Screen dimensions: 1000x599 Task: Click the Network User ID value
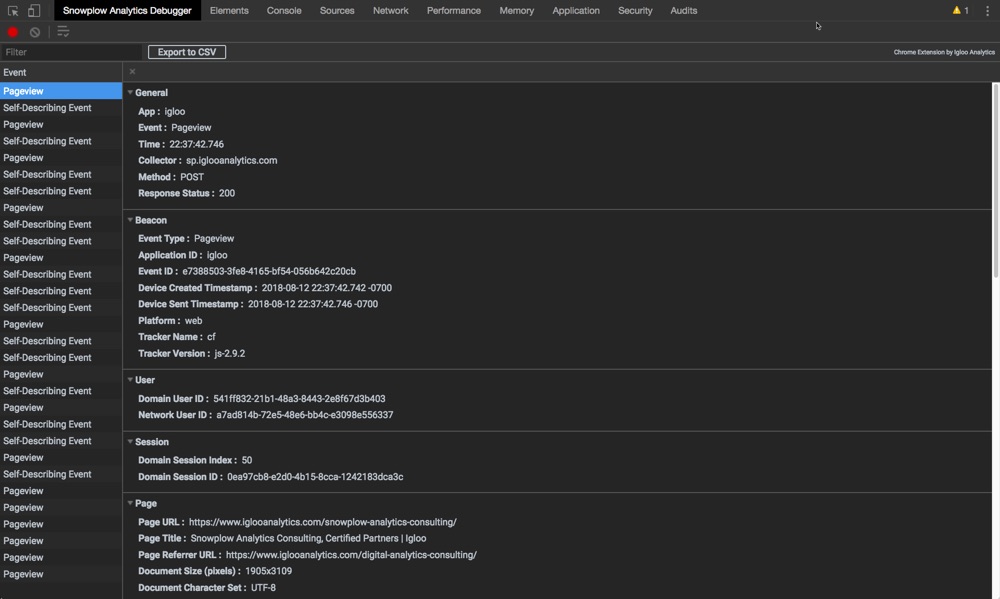pyautogui.click(x=305, y=415)
